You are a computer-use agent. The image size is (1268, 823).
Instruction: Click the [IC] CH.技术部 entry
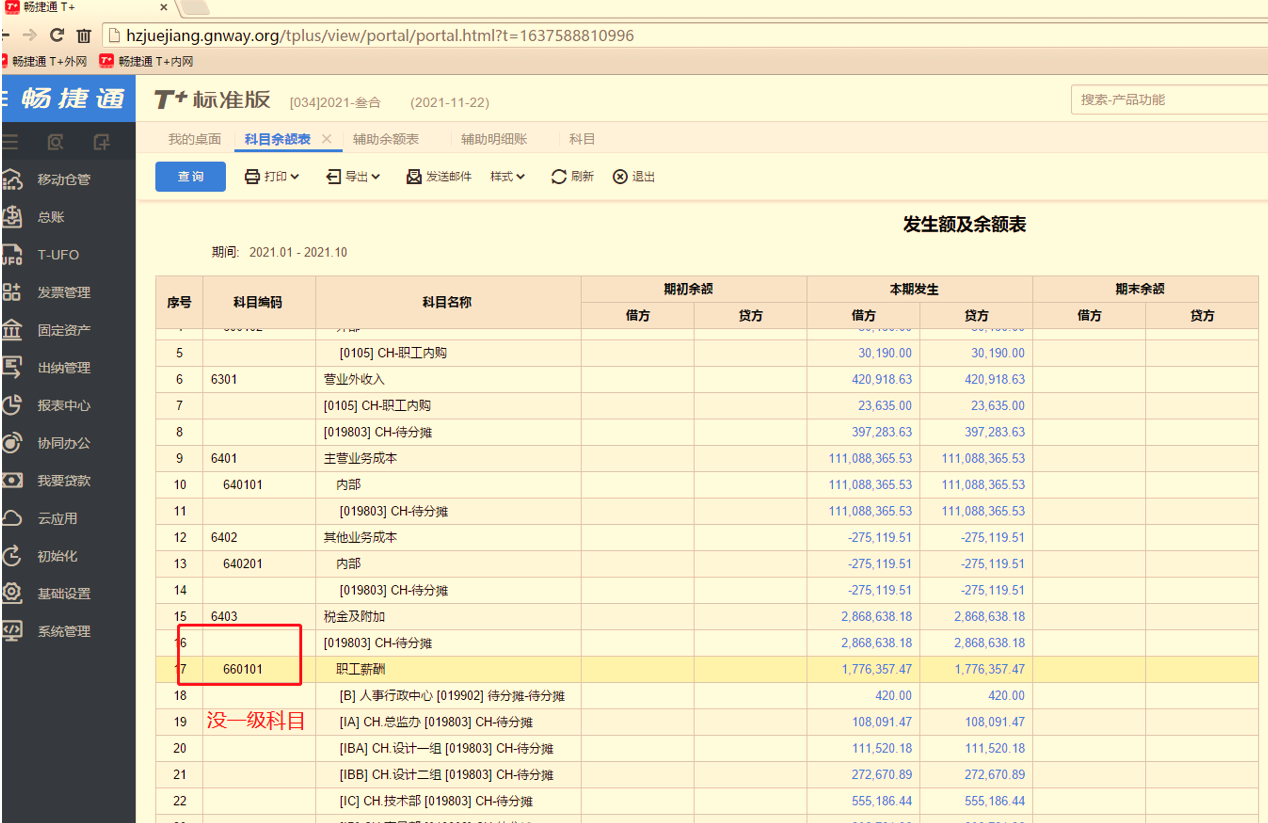tap(436, 801)
